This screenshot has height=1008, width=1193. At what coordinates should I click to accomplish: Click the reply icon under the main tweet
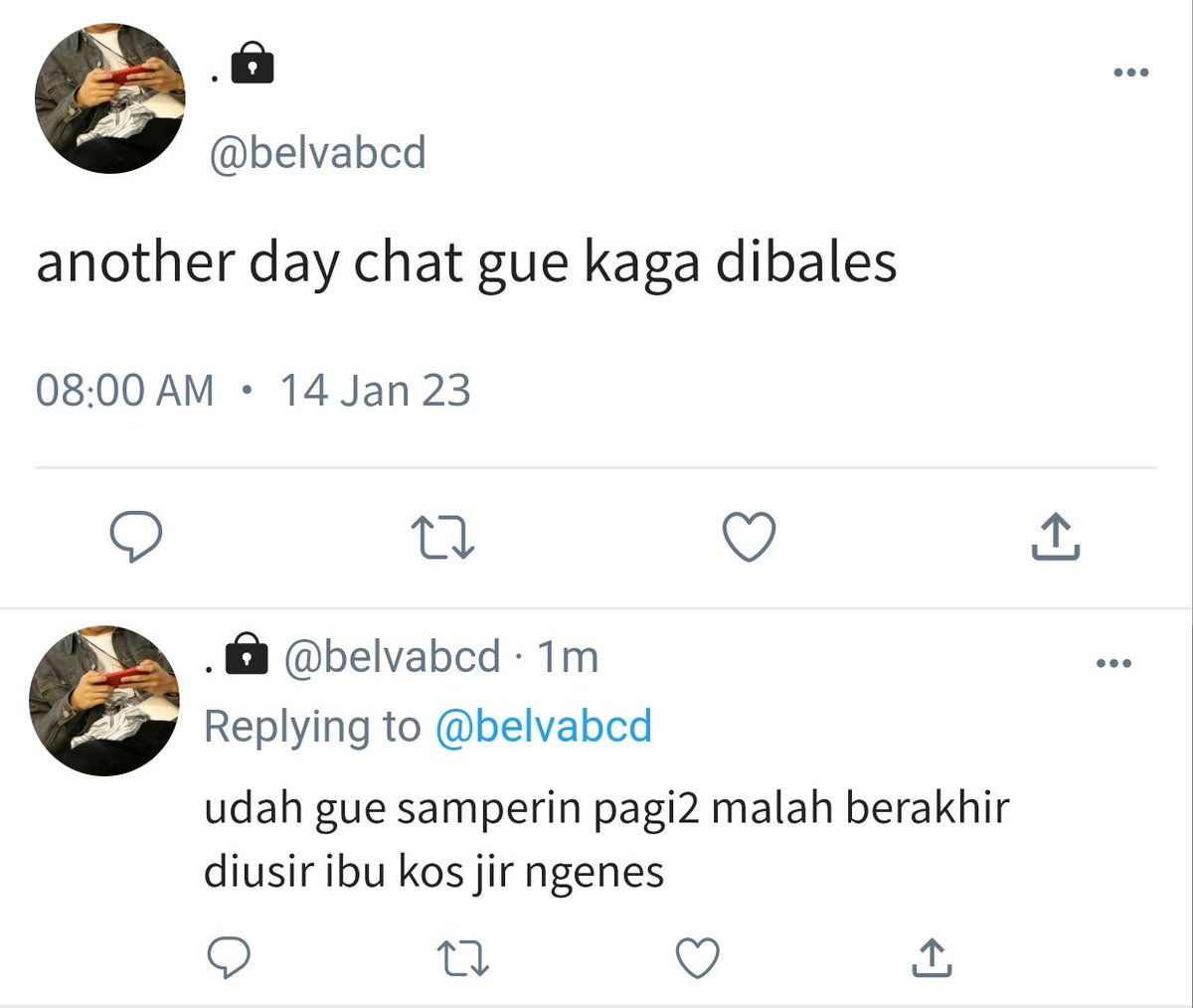click(x=135, y=538)
